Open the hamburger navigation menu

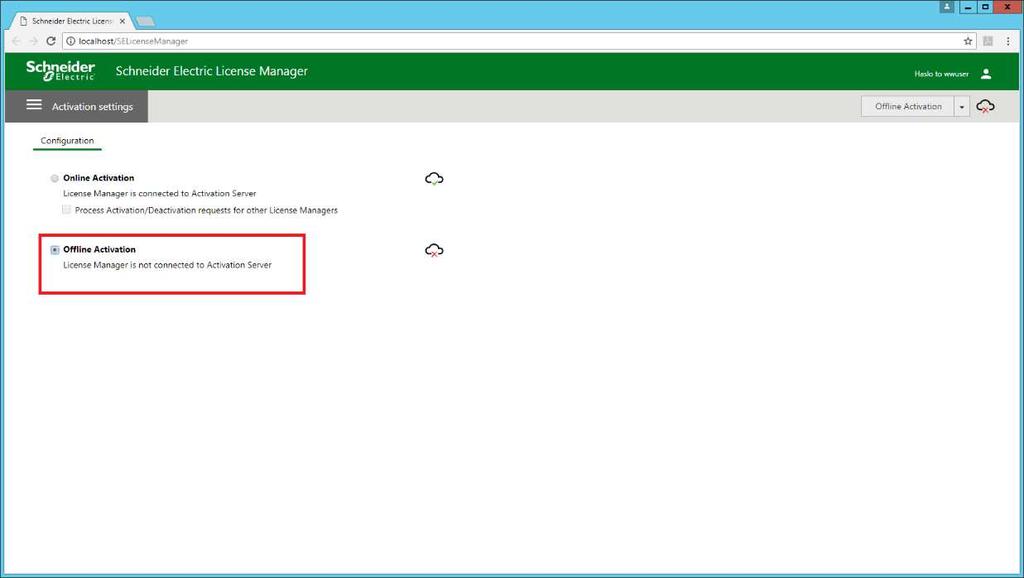click(34, 105)
